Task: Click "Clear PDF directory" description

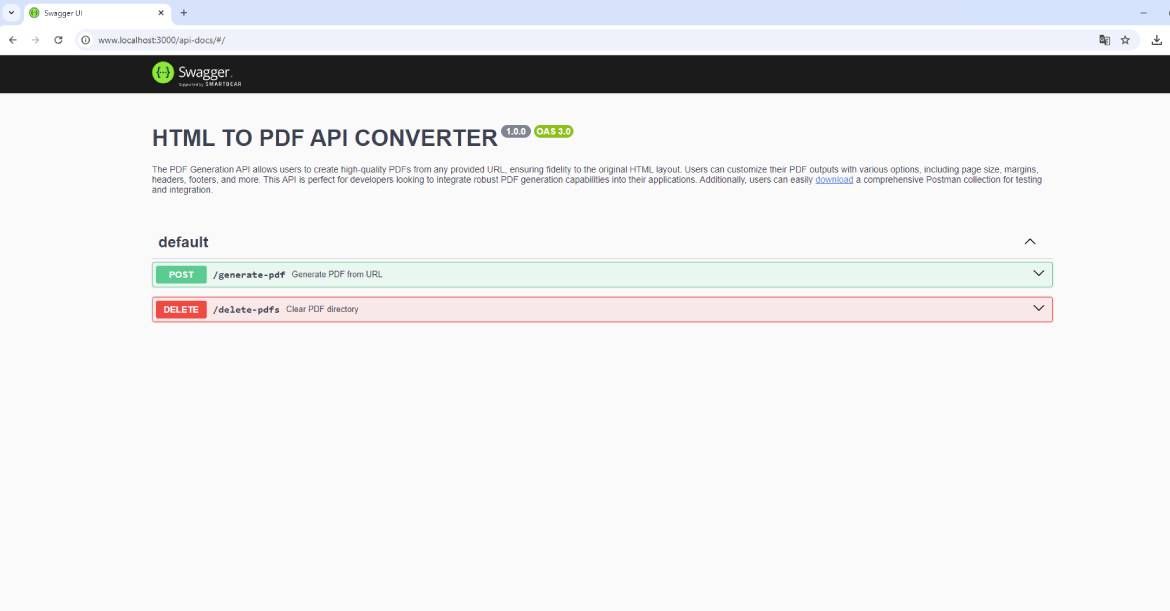Action: [322, 309]
